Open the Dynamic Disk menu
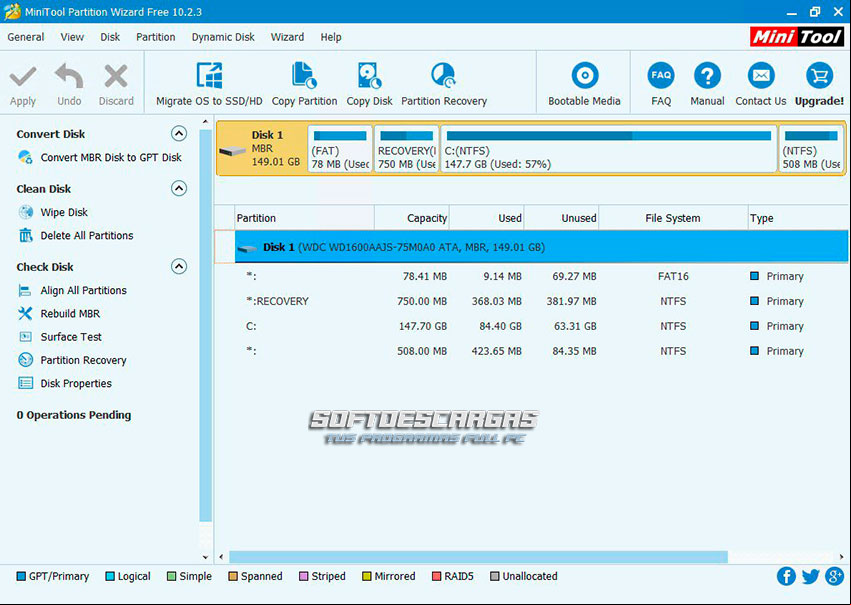 (223, 37)
